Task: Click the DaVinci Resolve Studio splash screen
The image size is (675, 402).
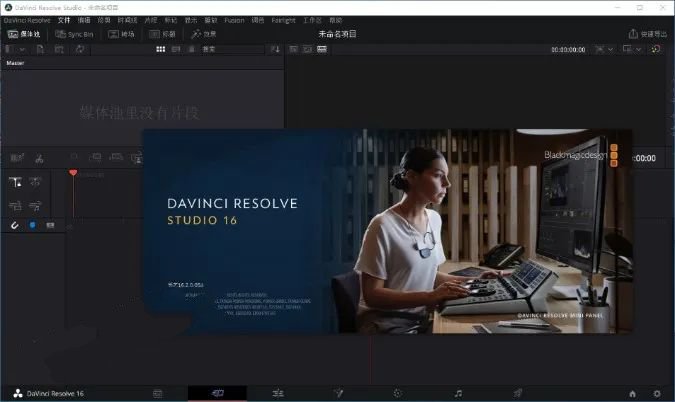Action: [387, 231]
